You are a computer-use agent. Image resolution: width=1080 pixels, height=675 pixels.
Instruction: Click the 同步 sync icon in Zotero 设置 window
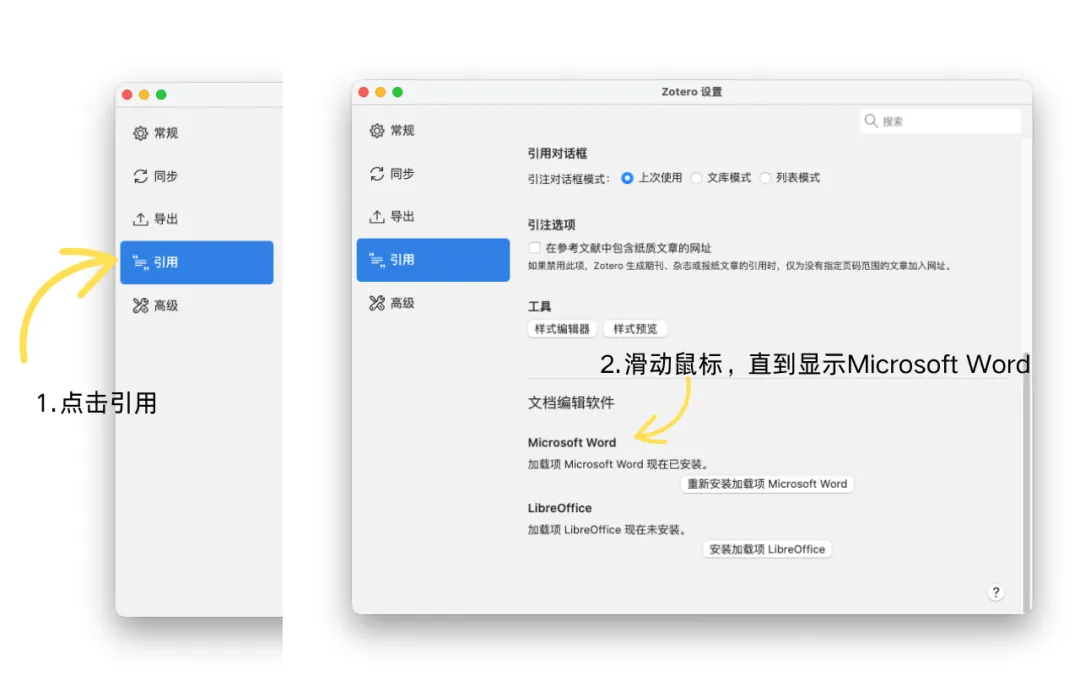click(377, 174)
